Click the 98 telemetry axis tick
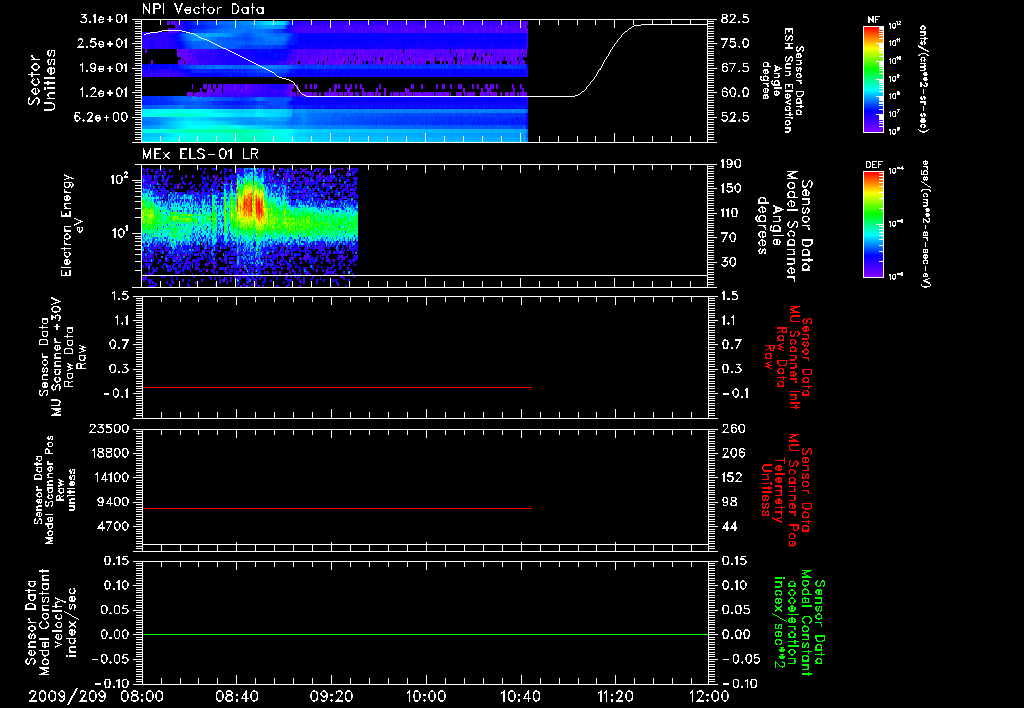This screenshot has width=1024, height=708. coord(729,502)
